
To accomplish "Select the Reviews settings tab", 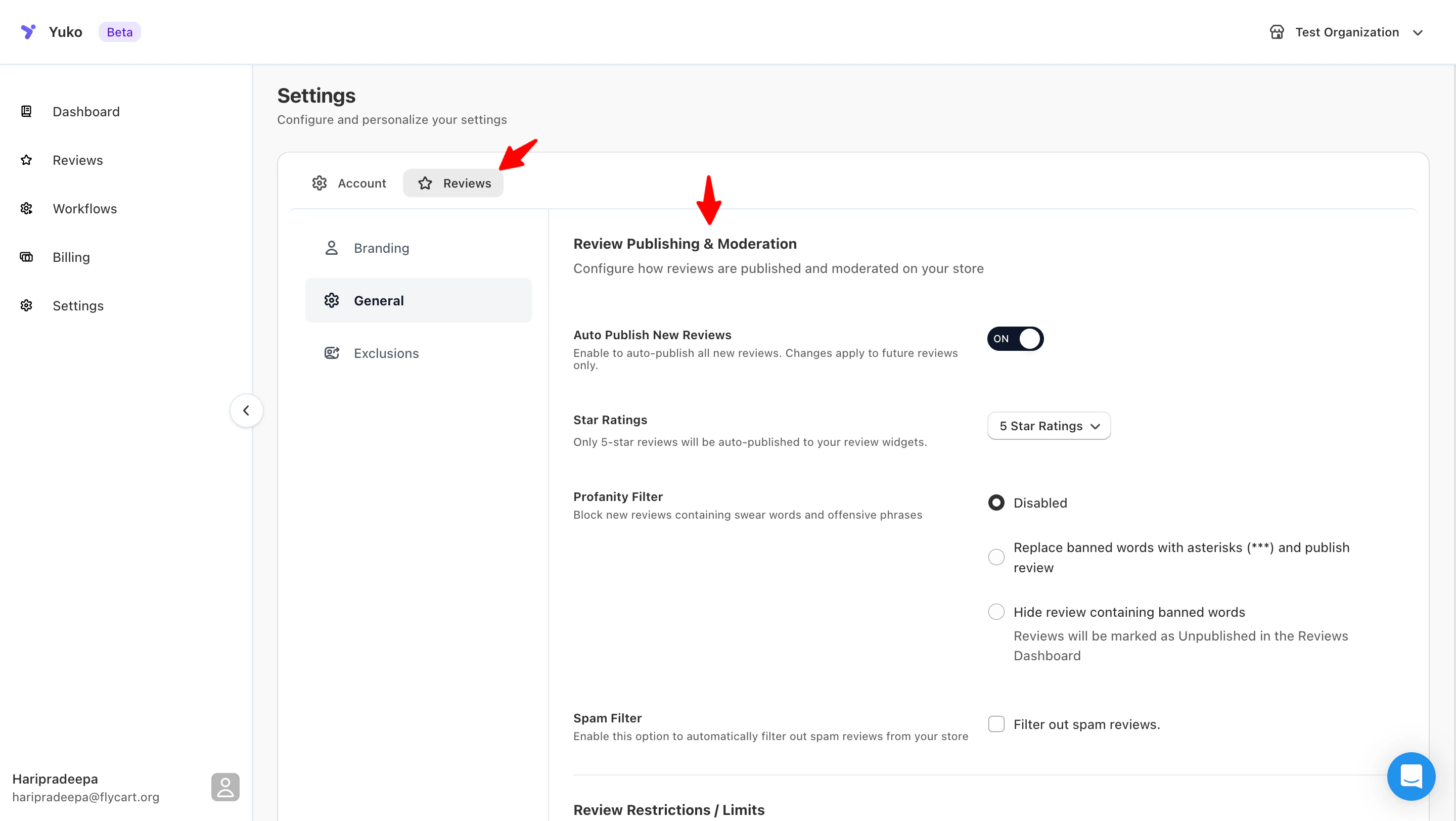I will pos(453,183).
